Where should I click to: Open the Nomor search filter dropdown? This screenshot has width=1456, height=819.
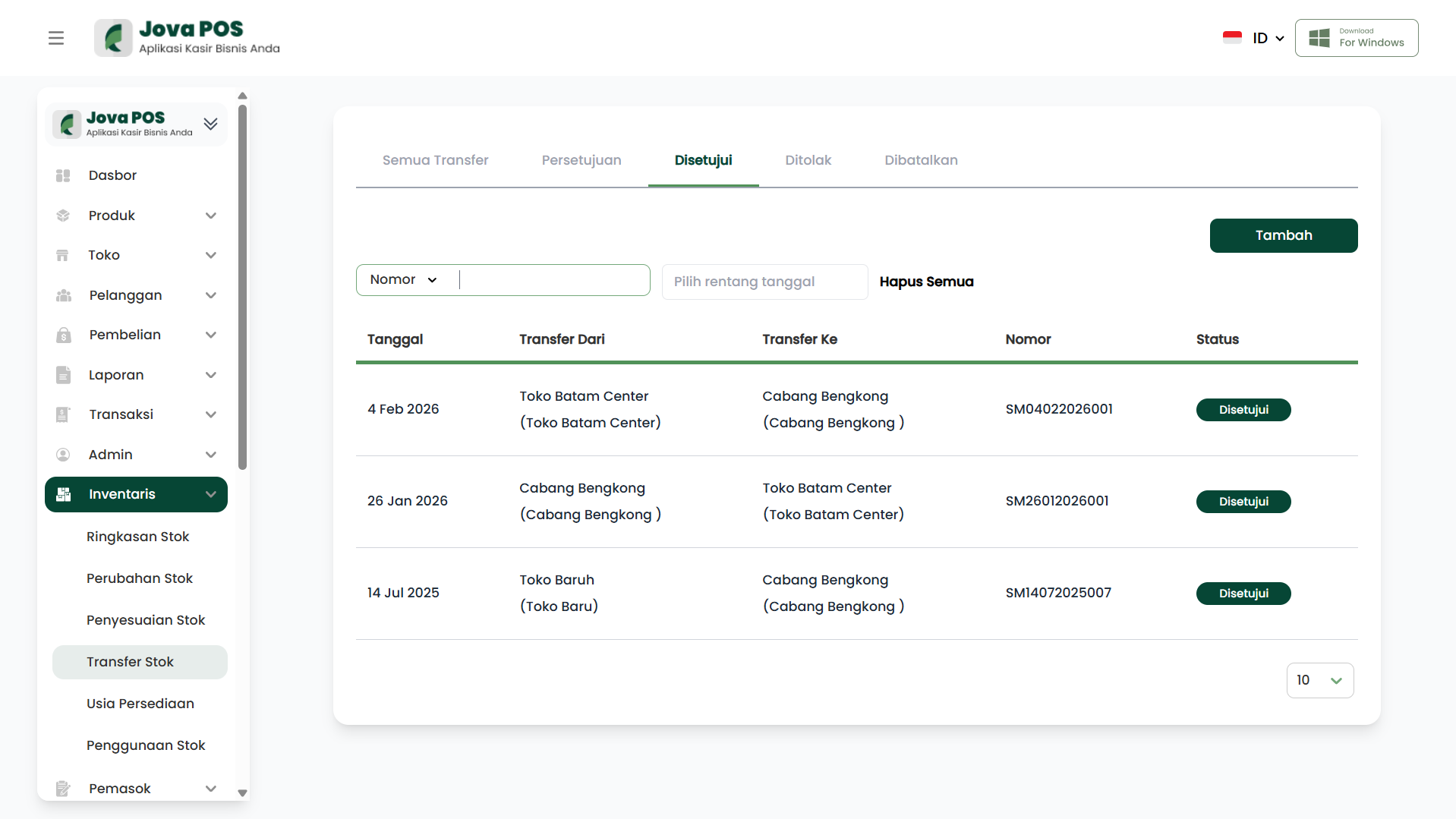tap(403, 280)
